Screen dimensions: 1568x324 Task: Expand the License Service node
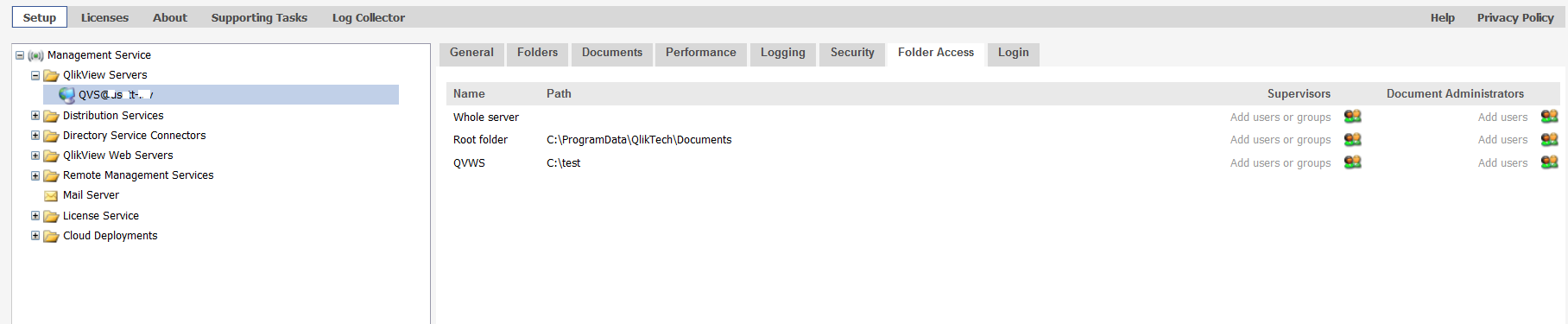[35, 216]
